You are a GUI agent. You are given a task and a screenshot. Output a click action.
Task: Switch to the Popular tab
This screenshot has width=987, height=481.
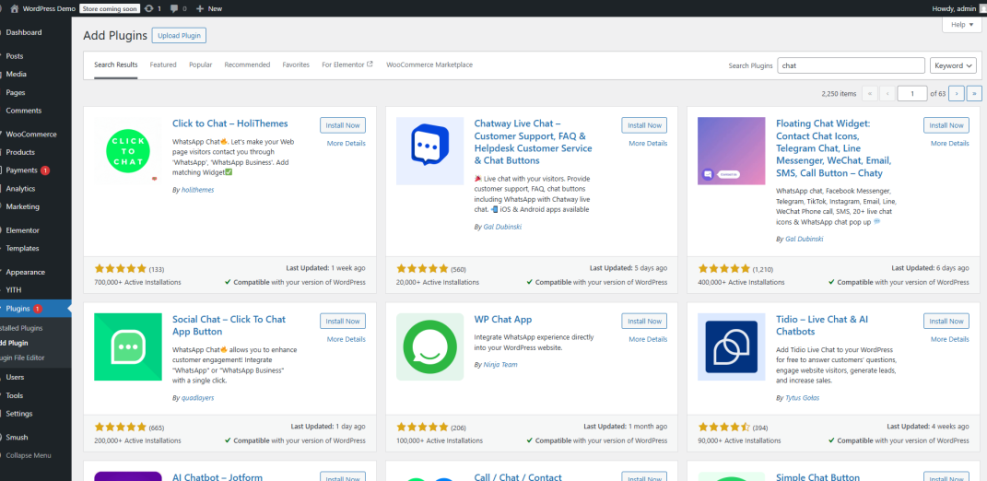tap(200, 65)
